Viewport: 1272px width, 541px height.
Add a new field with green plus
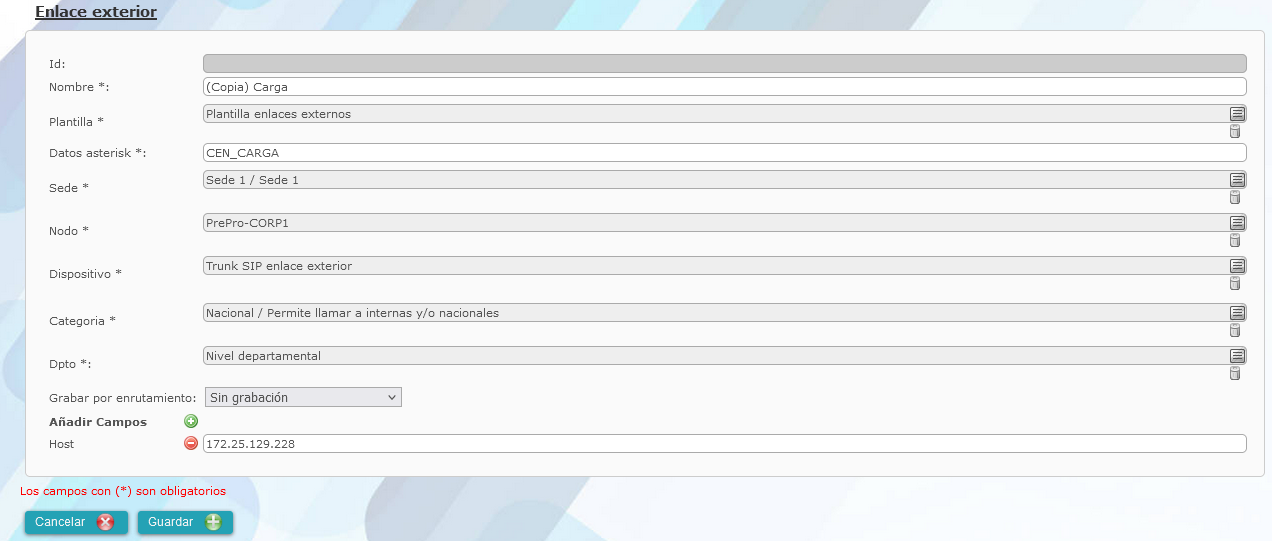(191, 422)
